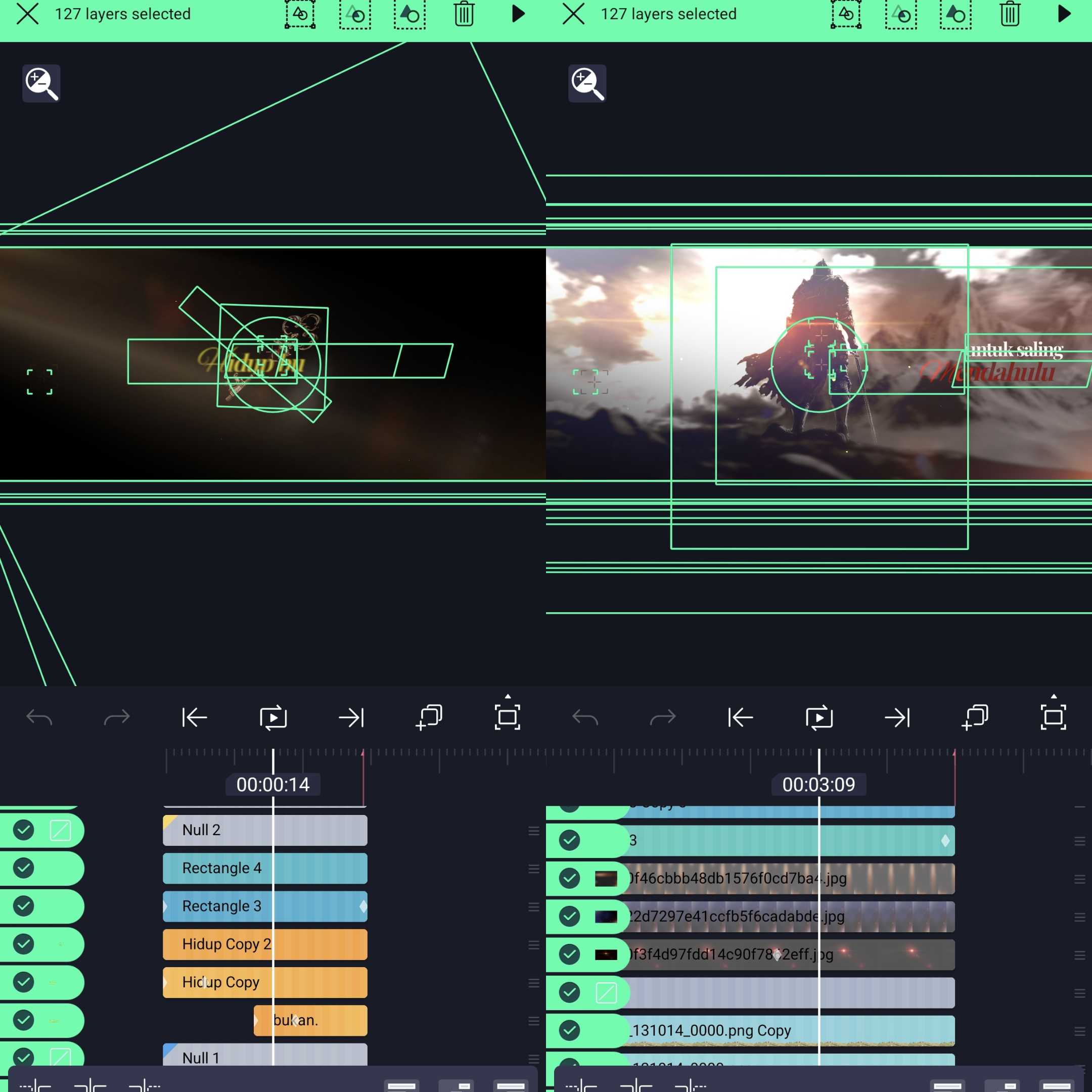This screenshot has height=1092, width=1092.
Task: Uncheck the Null 2 layer checkmark
Action: (24, 830)
